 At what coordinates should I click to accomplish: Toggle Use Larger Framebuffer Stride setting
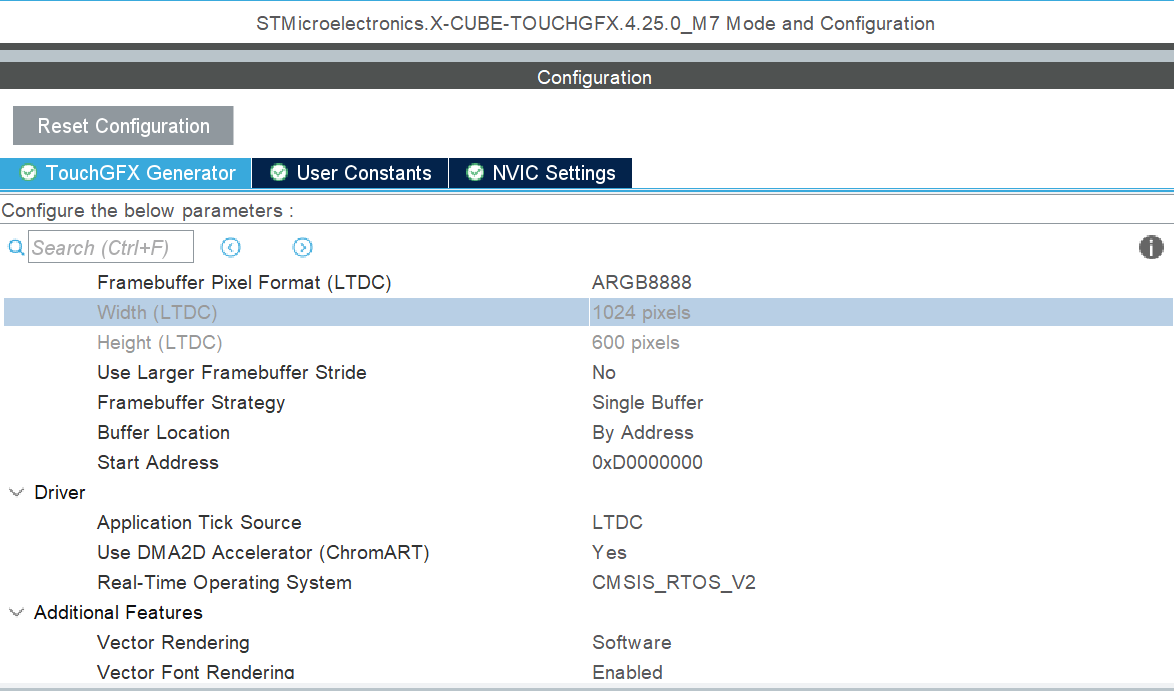(x=603, y=372)
